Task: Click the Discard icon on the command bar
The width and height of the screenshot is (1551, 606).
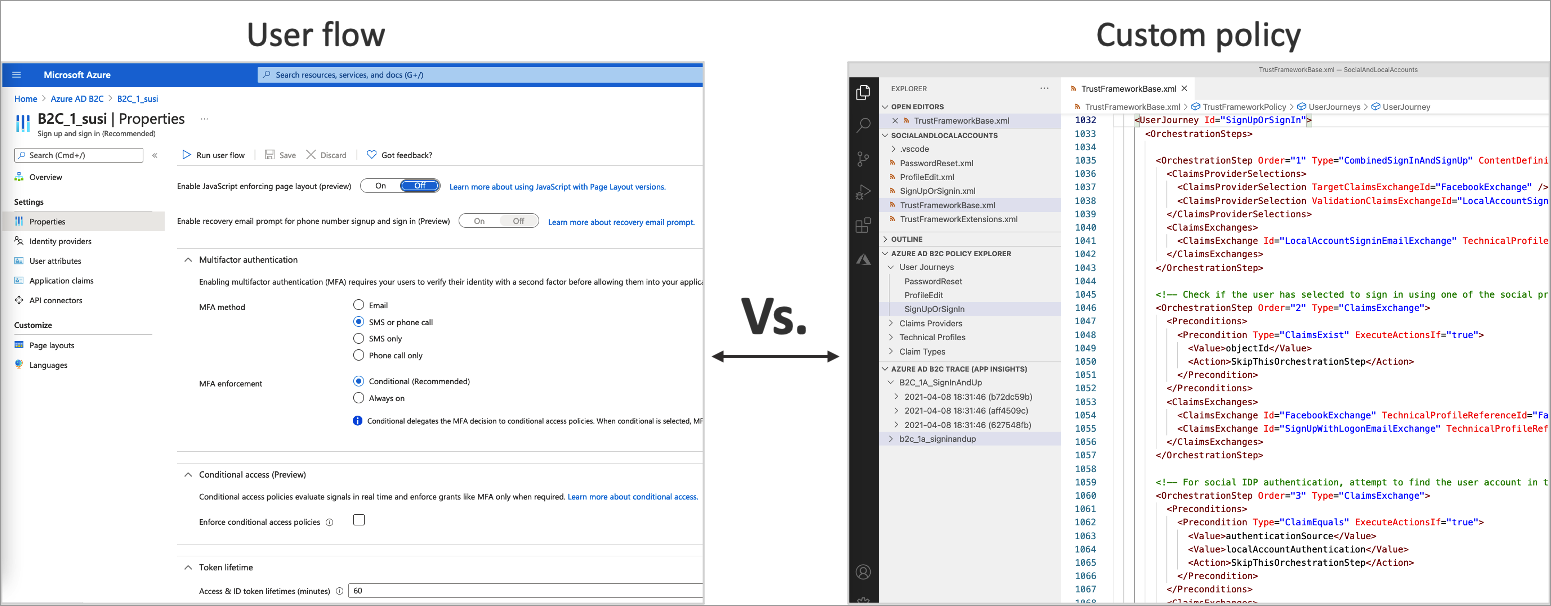Action: [x=326, y=155]
